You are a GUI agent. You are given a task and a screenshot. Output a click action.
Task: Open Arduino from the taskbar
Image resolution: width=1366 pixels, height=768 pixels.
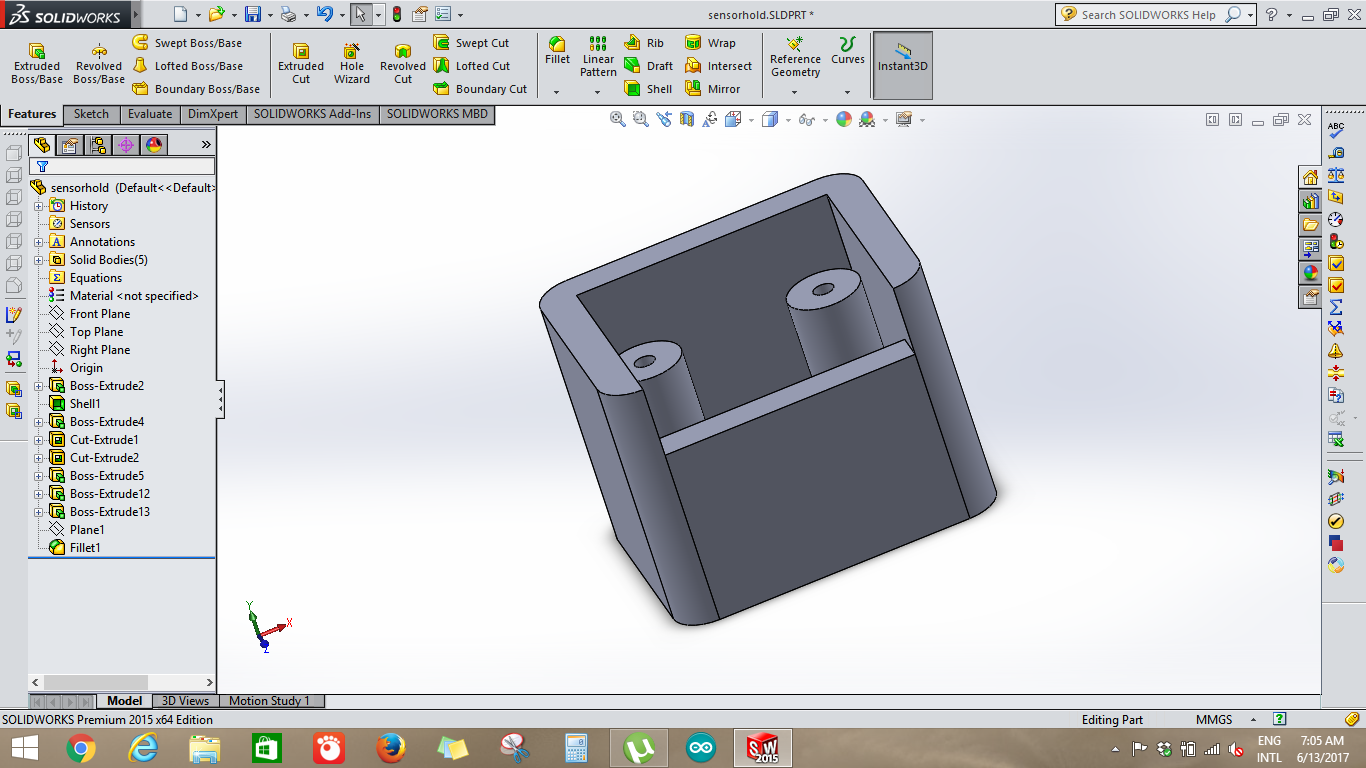pyautogui.click(x=701, y=748)
